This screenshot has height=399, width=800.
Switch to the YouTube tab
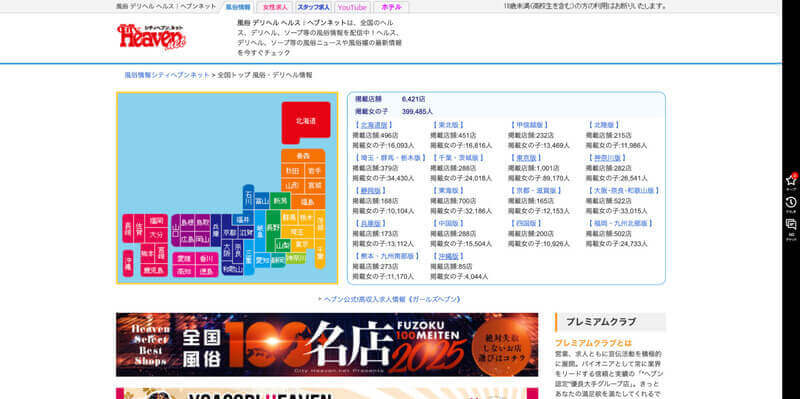(x=352, y=8)
